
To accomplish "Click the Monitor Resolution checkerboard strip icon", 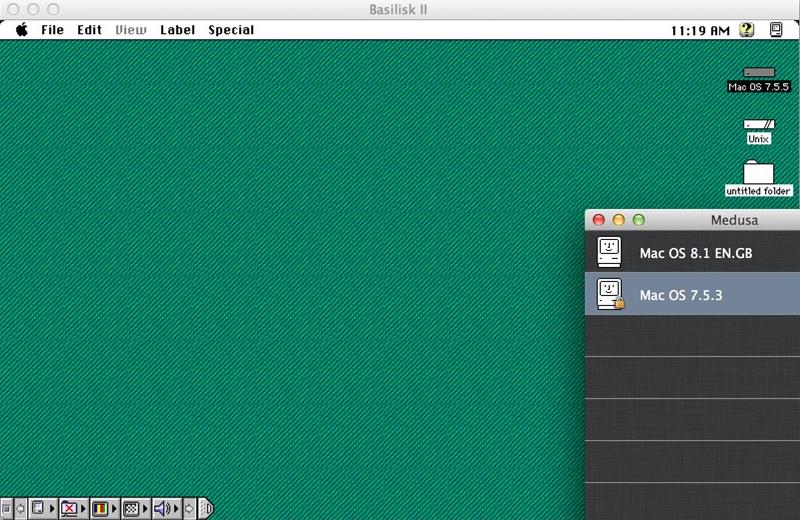I will point(131,508).
